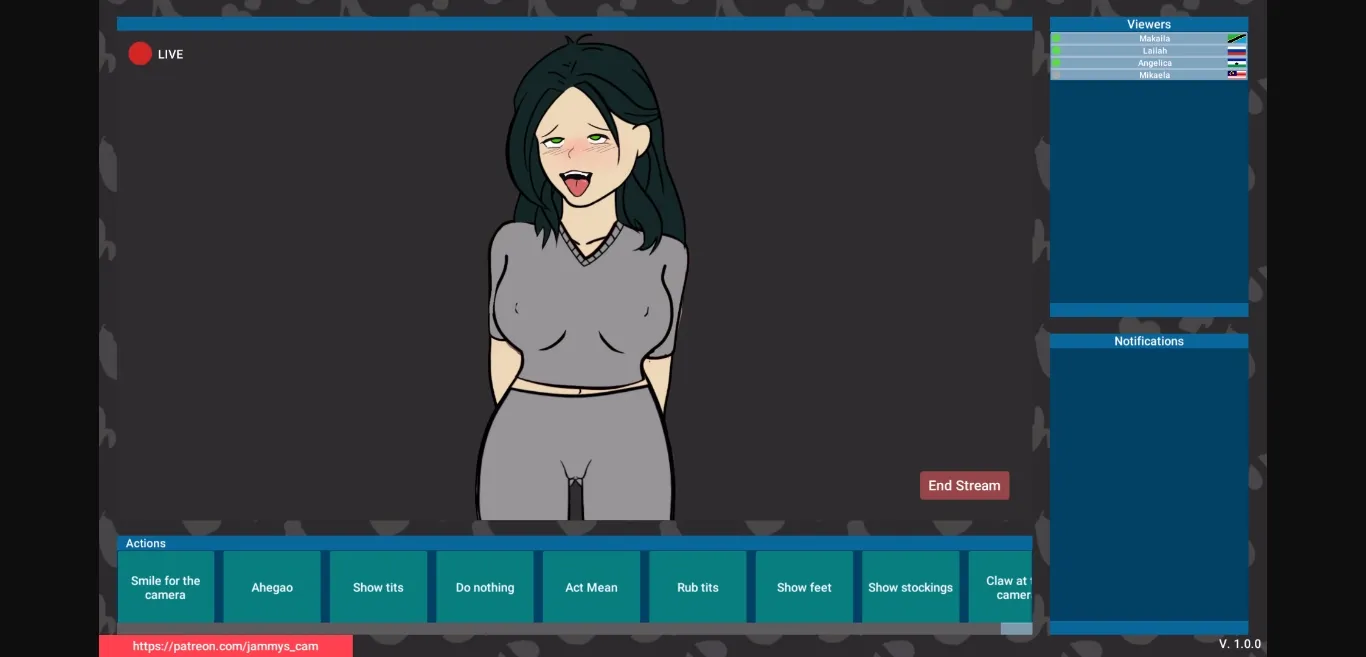1366x657 pixels.
Task: Click the End Stream button
Action: click(964, 485)
